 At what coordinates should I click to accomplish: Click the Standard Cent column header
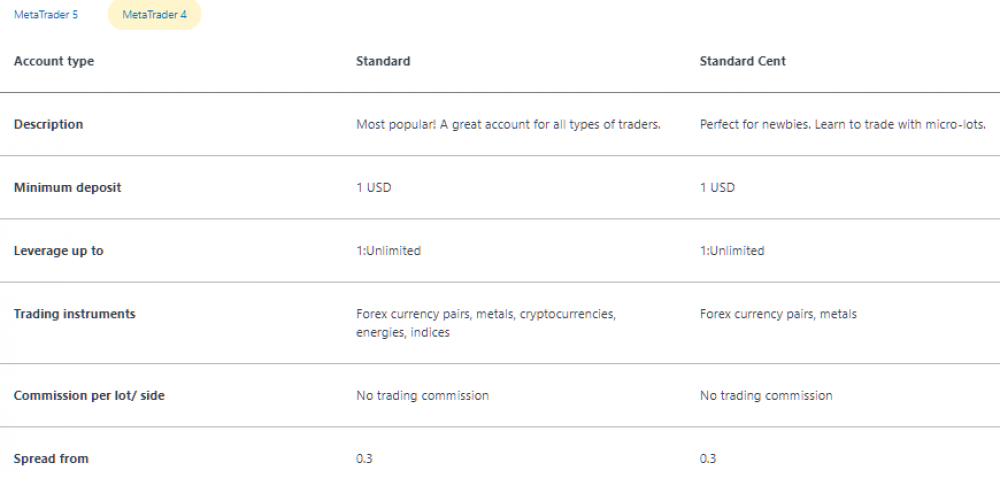point(742,61)
